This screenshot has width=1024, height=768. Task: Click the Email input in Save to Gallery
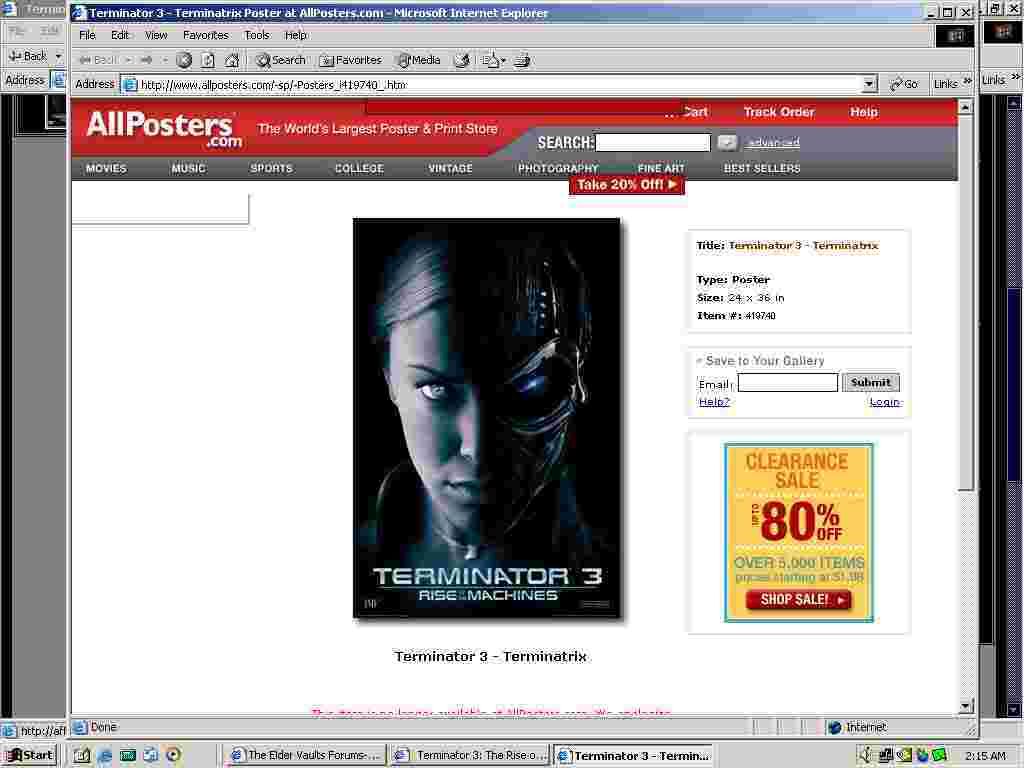(788, 383)
